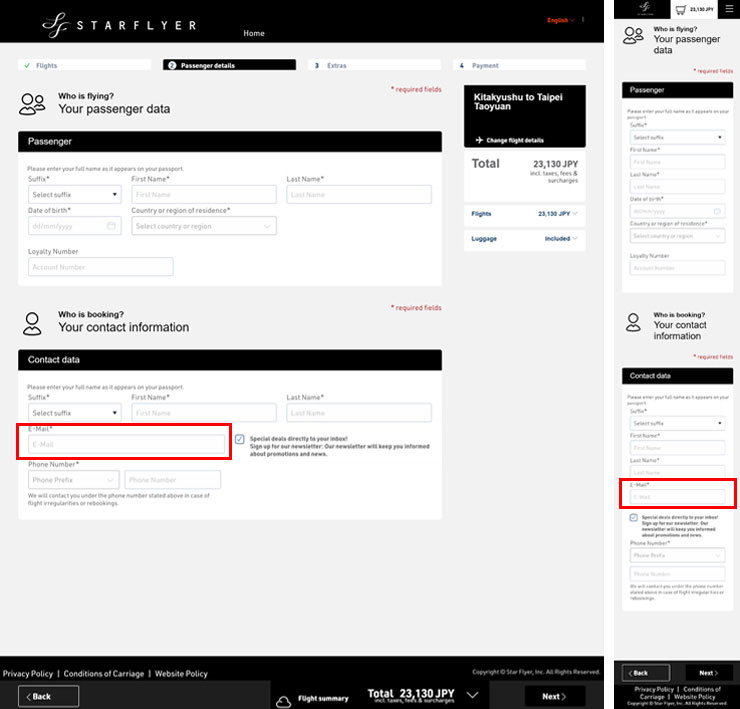
Task: Click the desktop Next button
Action: [555, 696]
